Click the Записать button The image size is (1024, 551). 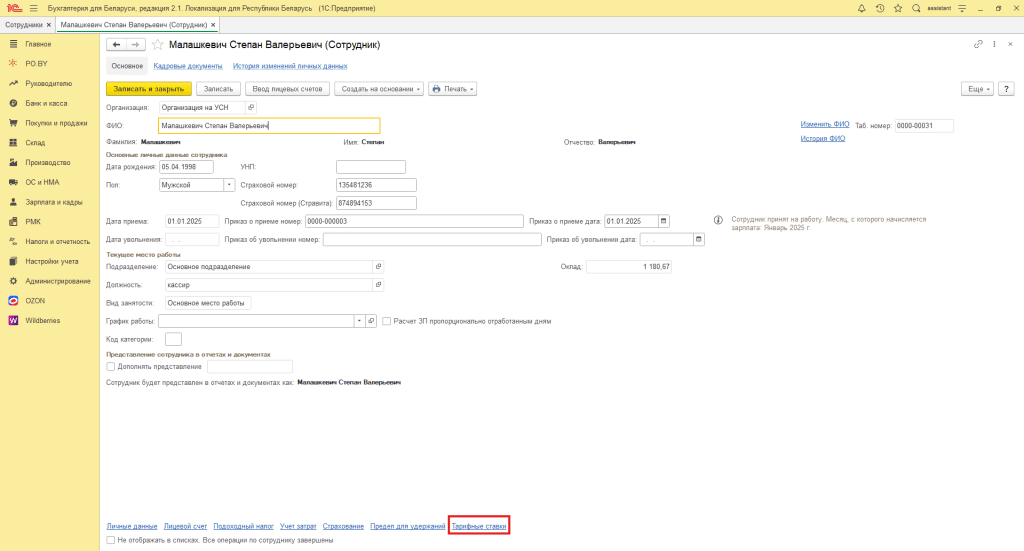pyautogui.click(x=218, y=89)
